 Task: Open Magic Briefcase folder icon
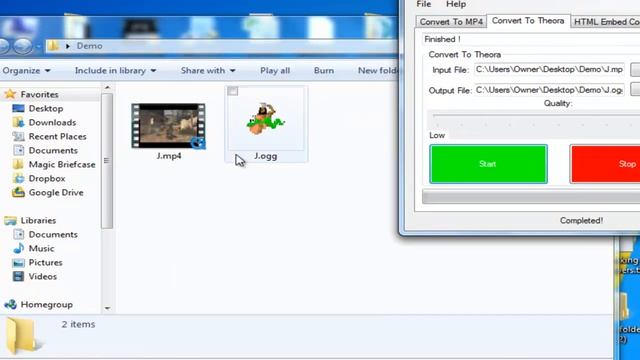18,164
